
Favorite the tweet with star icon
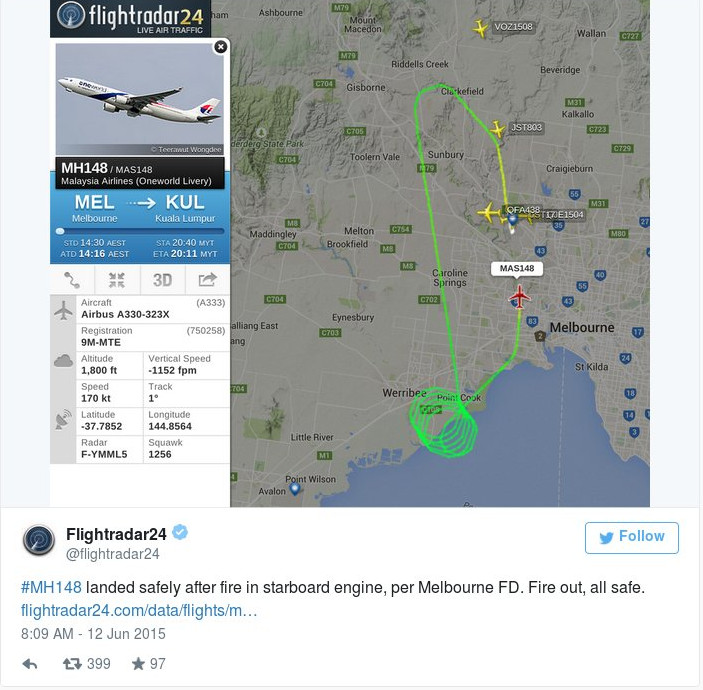click(x=138, y=663)
